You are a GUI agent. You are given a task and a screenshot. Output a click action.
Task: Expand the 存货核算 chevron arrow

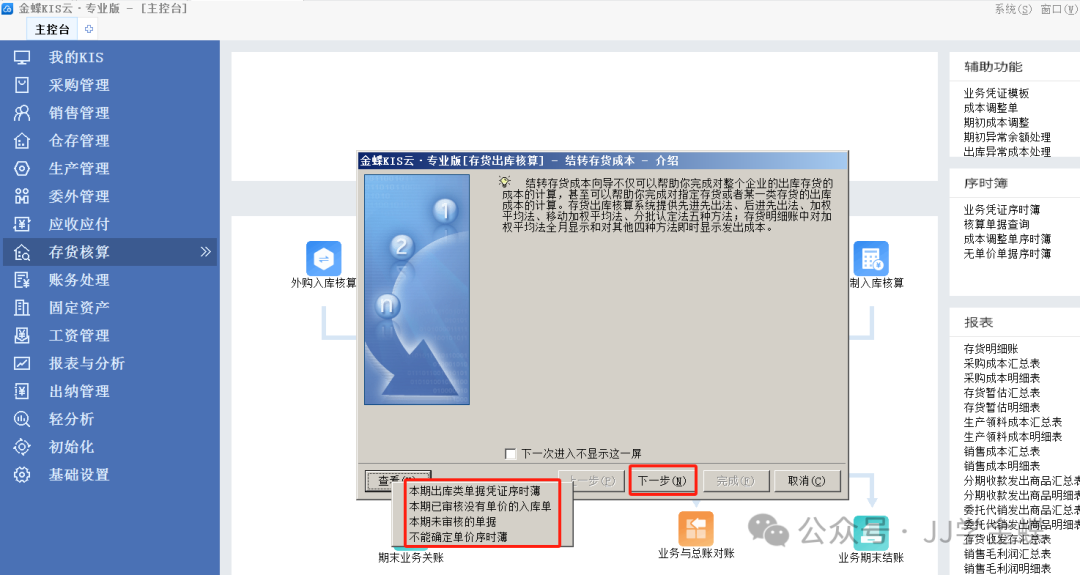click(205, 252)
